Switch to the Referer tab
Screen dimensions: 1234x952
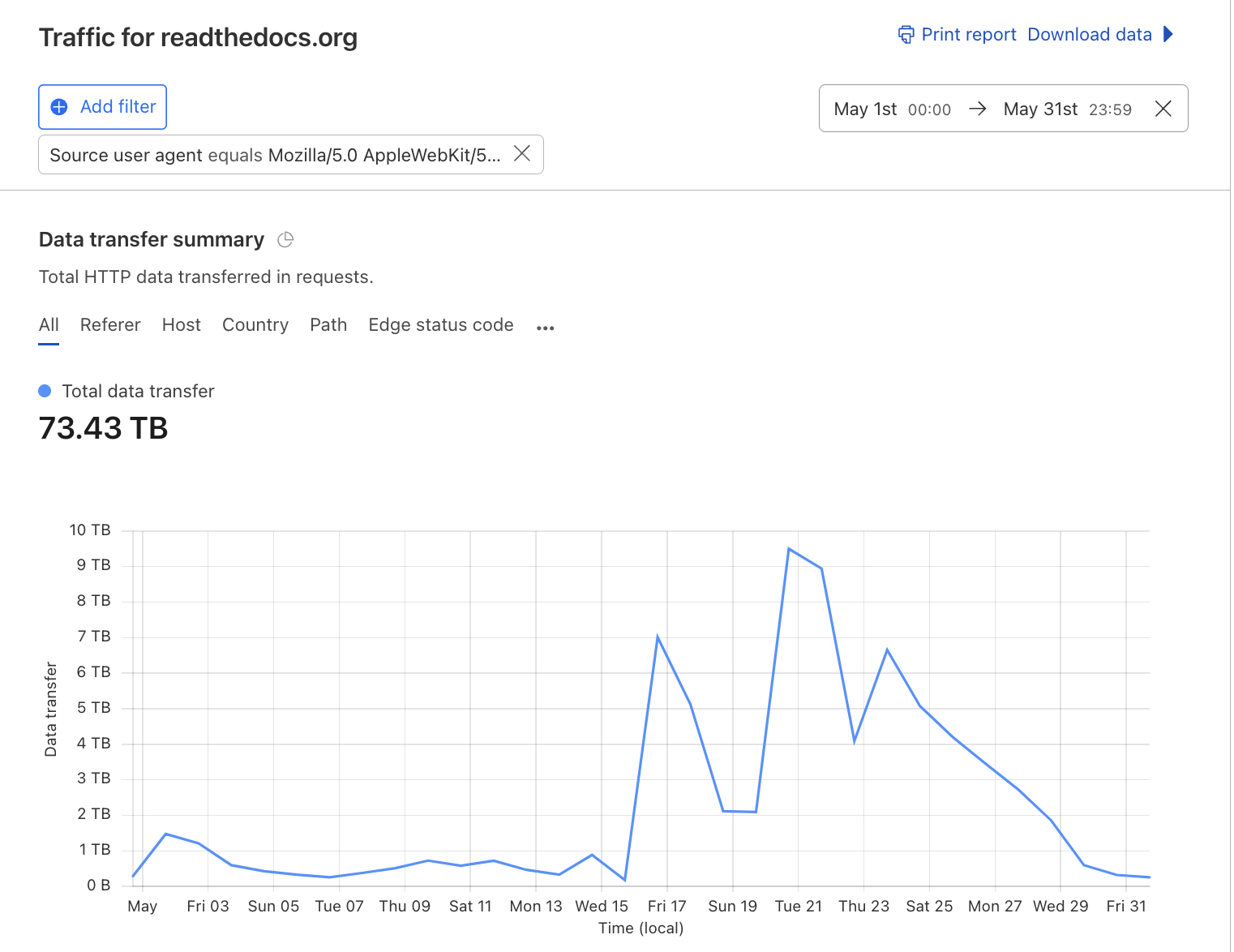[110, 325]
